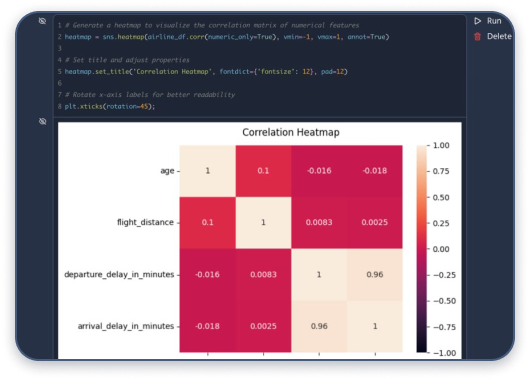Click the flight_distance row cell showing 0.0083
This screenshot has width=530, height=380.
point(319,222)
